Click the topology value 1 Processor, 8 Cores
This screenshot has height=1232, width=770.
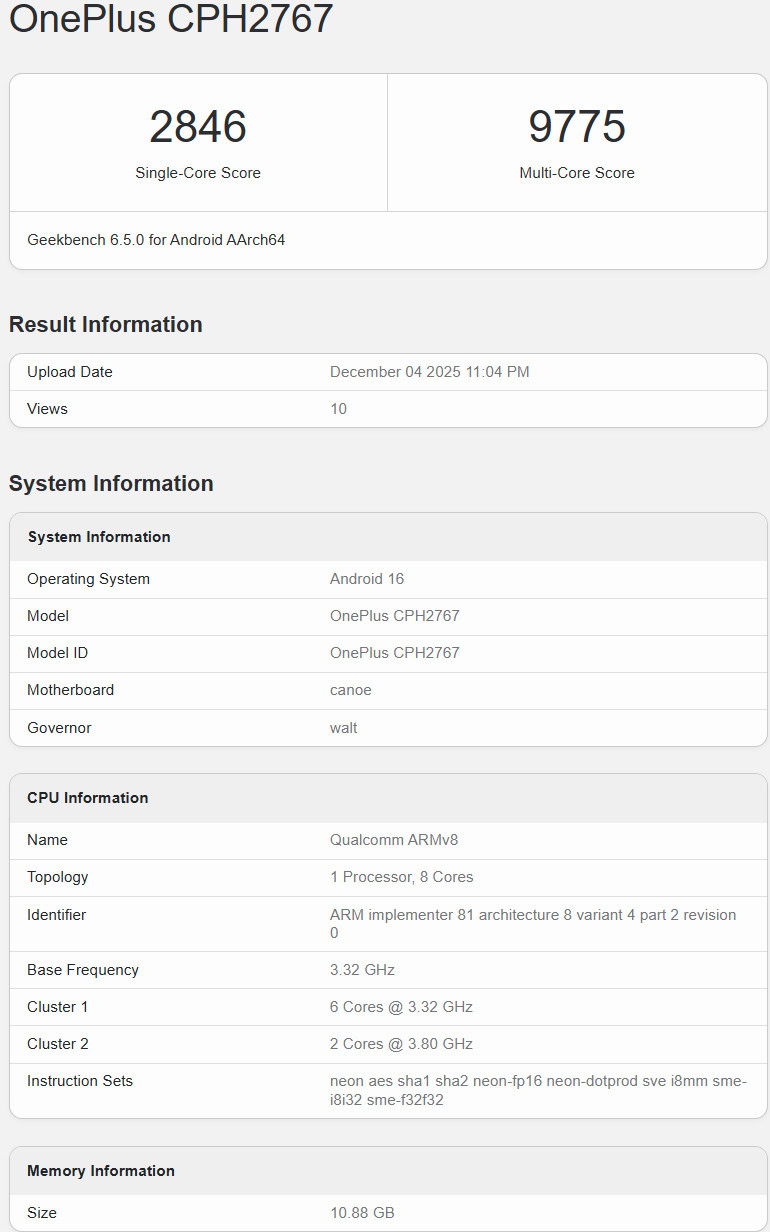pyautogui.click(x=402, y=877)
